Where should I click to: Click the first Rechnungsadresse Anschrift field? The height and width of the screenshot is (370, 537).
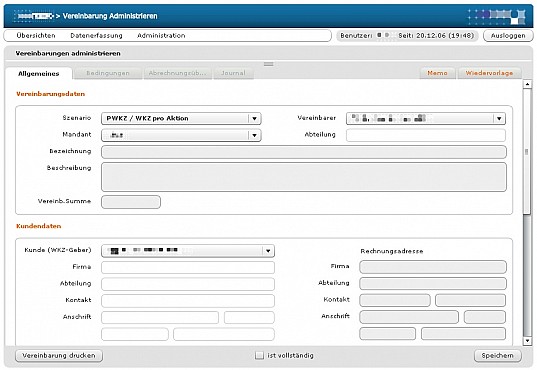[409, 317]
